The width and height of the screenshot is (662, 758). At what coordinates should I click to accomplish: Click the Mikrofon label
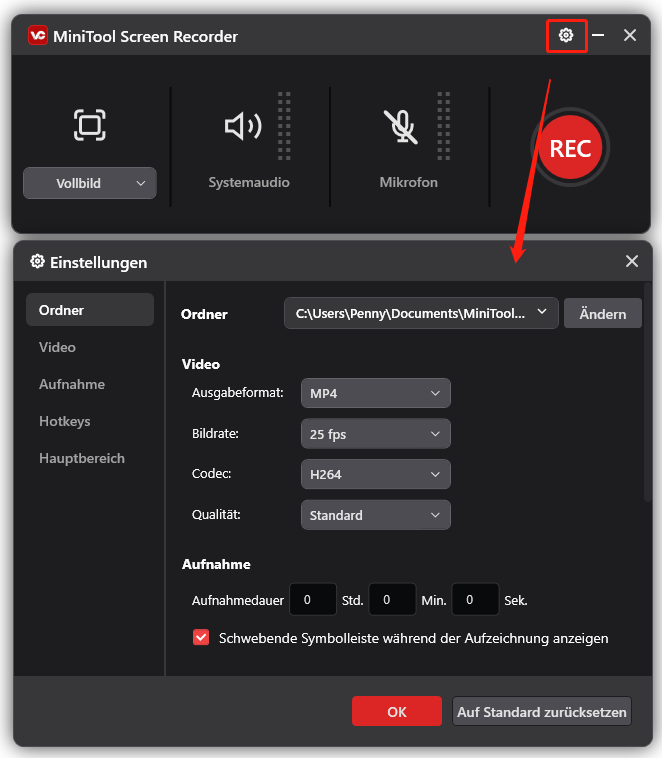[409, 182]
